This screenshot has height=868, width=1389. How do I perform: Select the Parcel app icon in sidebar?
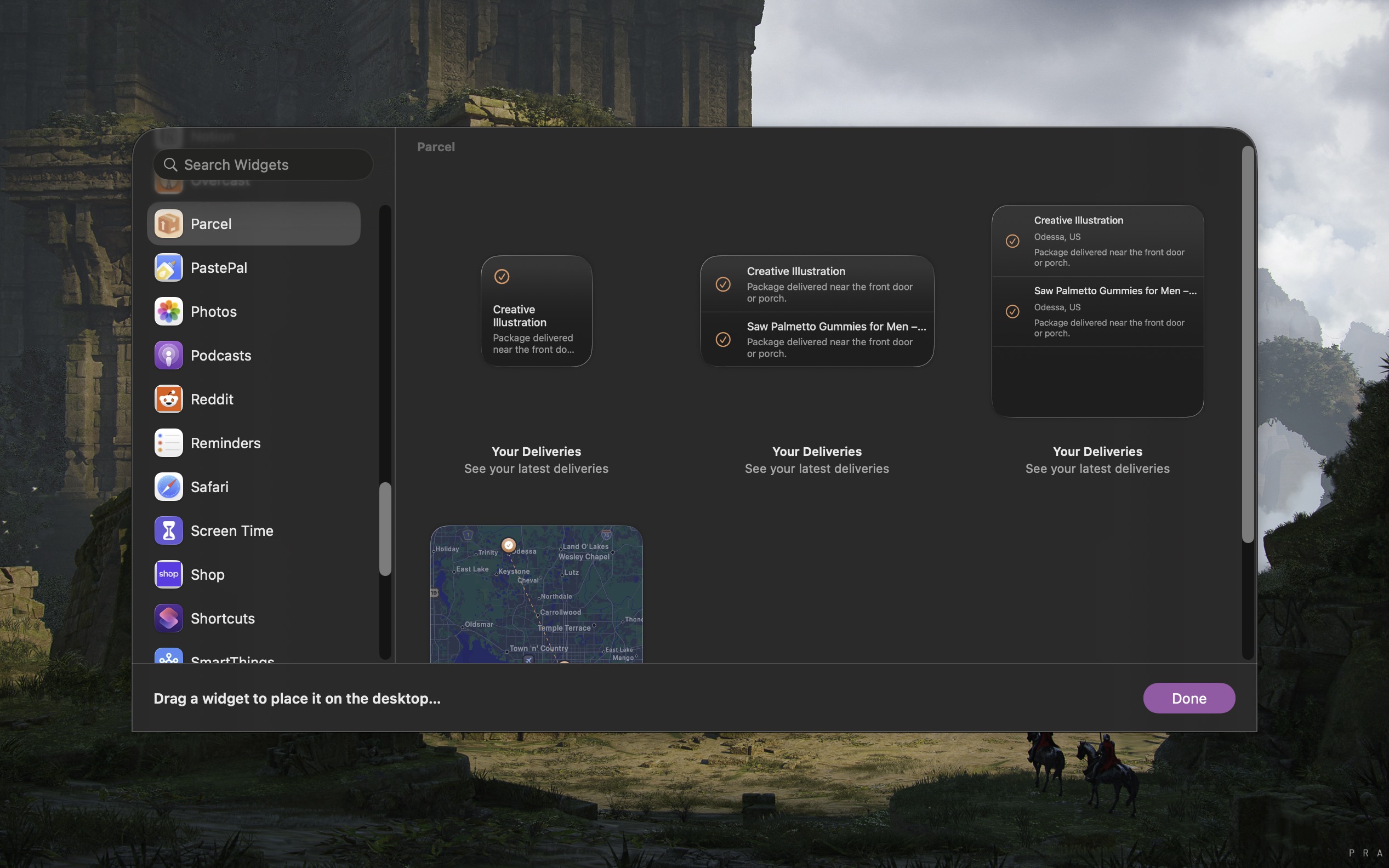pyautogui.click(x=168, y=224)
